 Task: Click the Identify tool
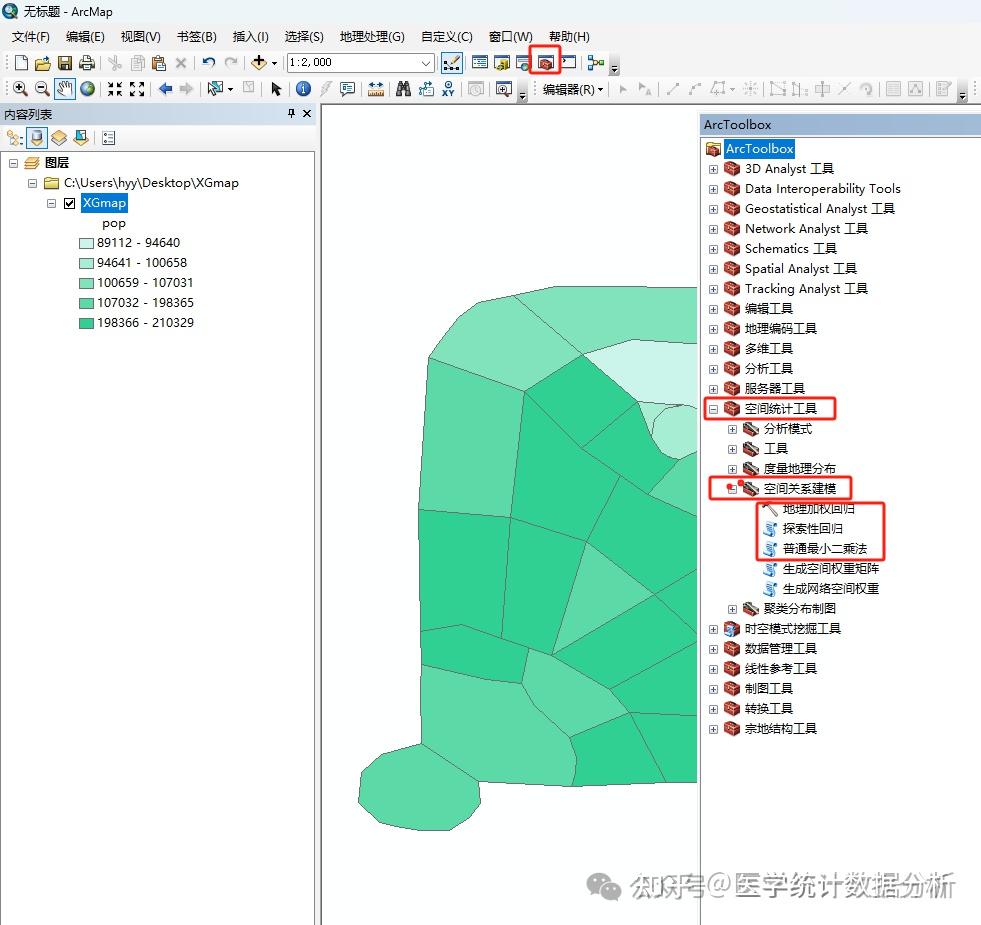(303, 88)
